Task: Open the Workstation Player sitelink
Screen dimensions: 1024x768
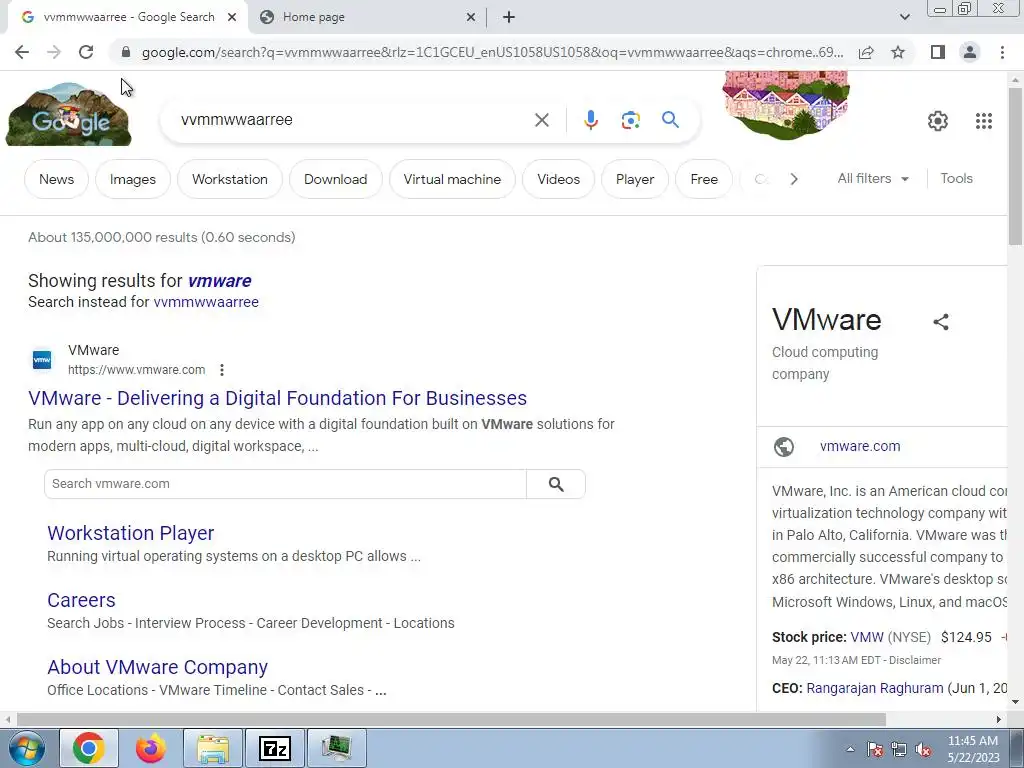Action: [x=131, y=533]
